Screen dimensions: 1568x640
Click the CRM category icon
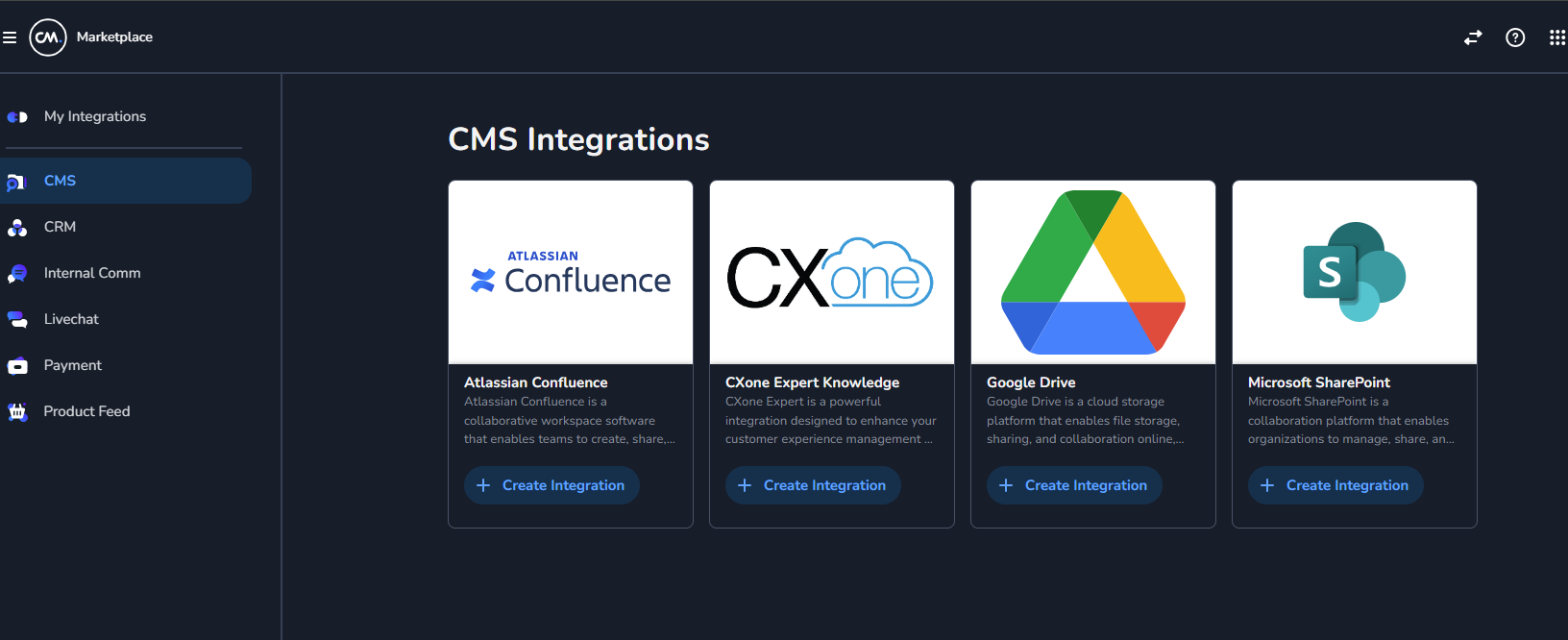tap(17, 228)
